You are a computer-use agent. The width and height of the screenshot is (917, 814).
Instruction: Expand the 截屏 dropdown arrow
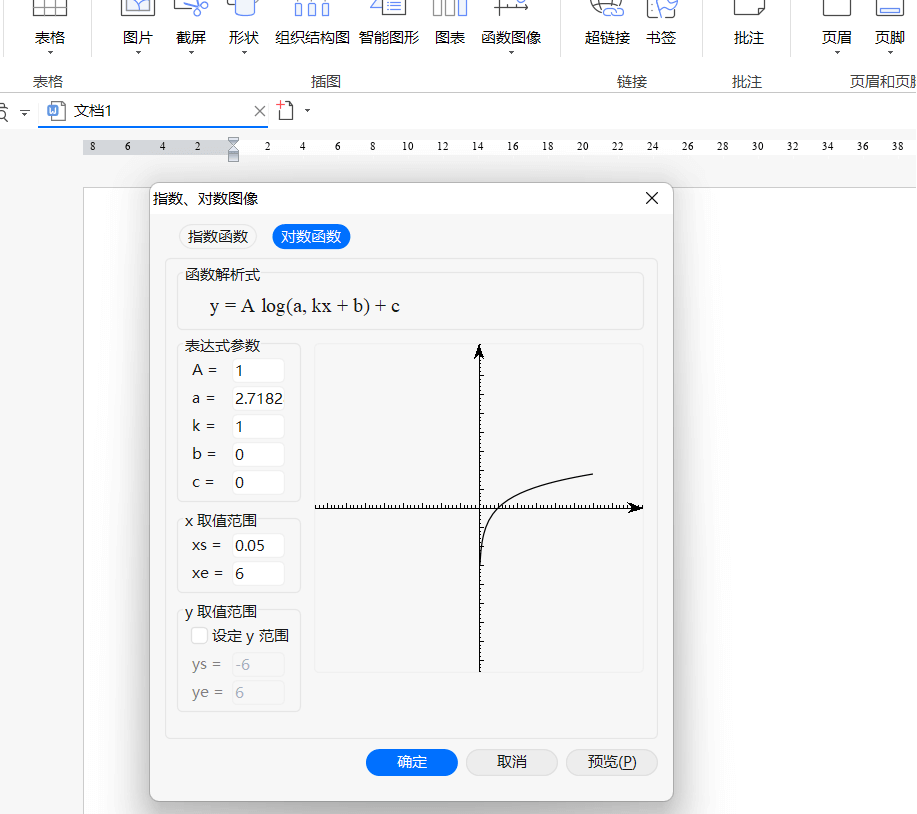191,53
